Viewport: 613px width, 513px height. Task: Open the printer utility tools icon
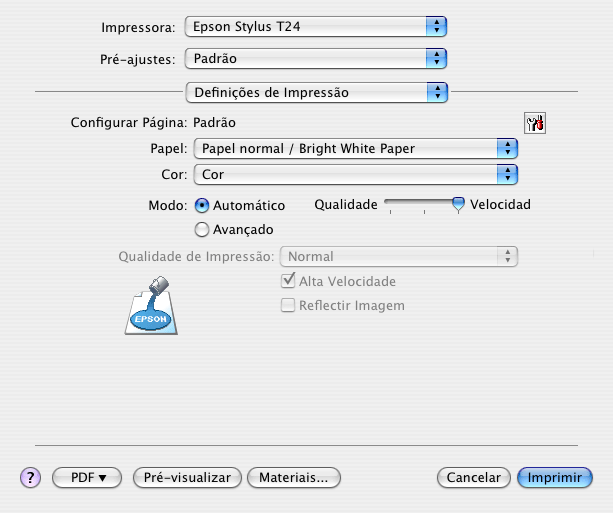tap(535, 123)
